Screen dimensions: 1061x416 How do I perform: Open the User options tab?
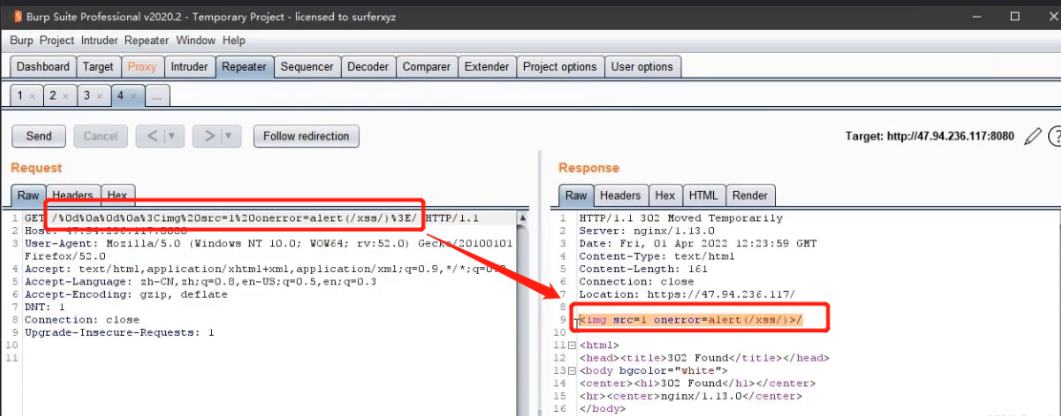tap(642, 67)
